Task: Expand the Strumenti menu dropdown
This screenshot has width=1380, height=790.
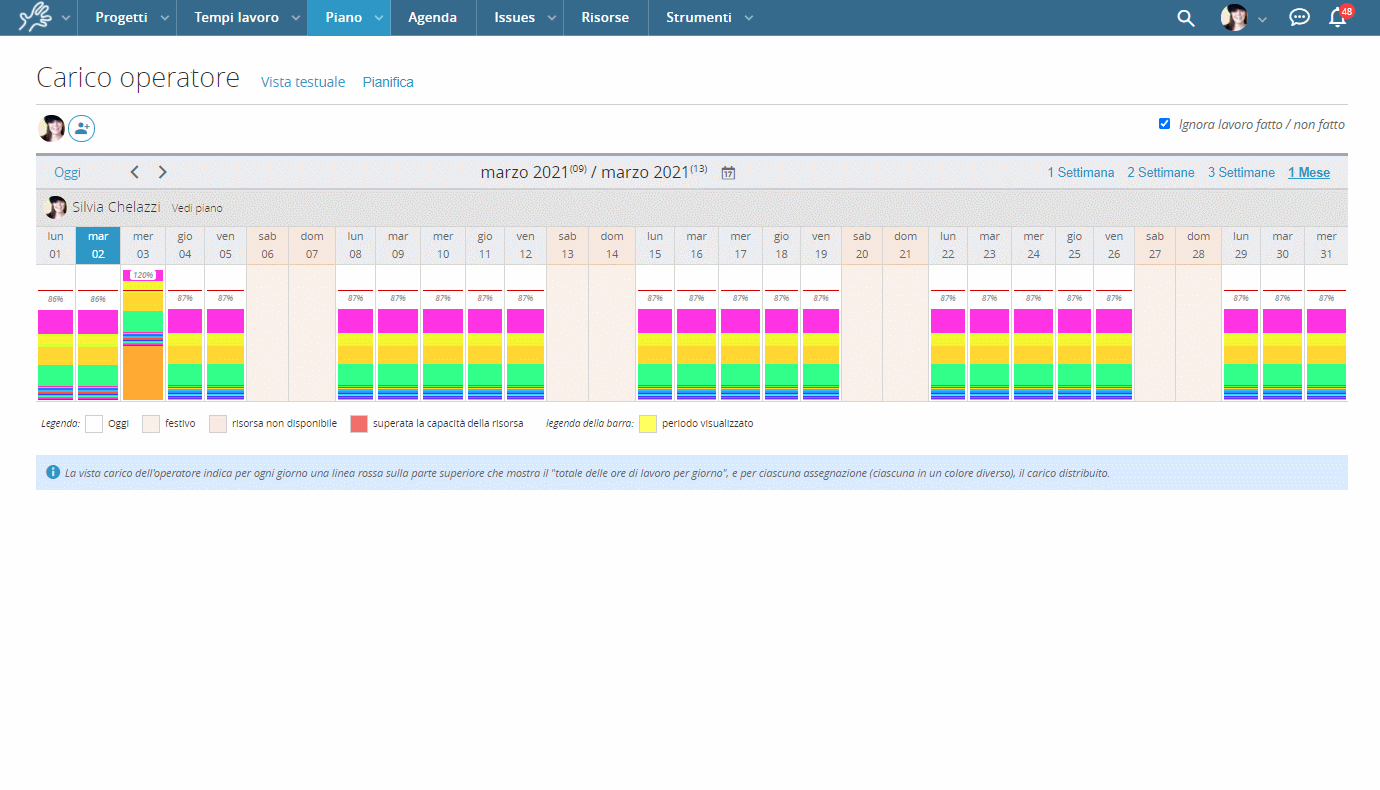Action: point(748,18)
